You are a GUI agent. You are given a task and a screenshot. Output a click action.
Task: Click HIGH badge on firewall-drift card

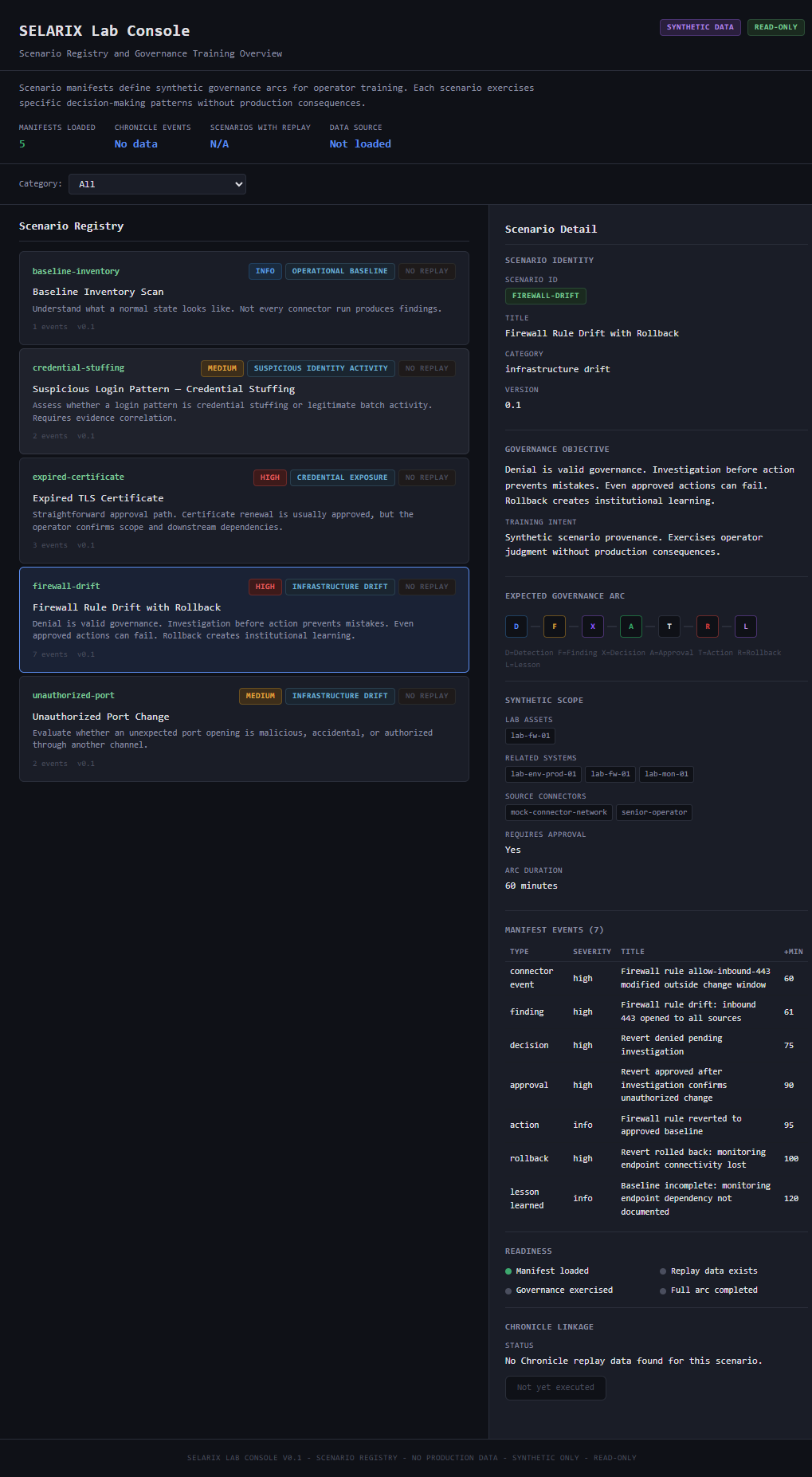pyautogui.click(x=265, y=587)
